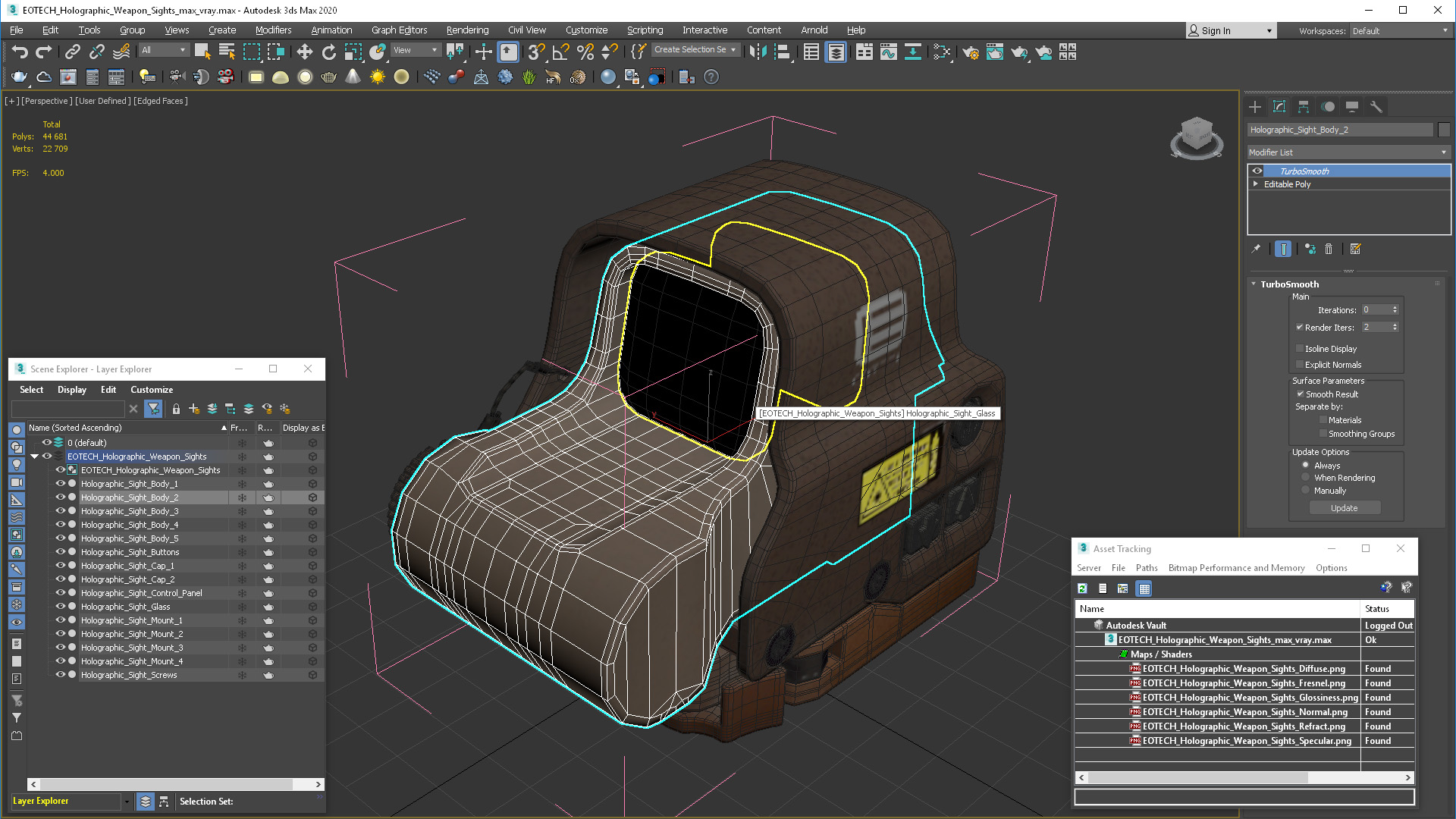Click the Scene Explorer search field
The image size is (1456, 819).
(x=68, y=409)
